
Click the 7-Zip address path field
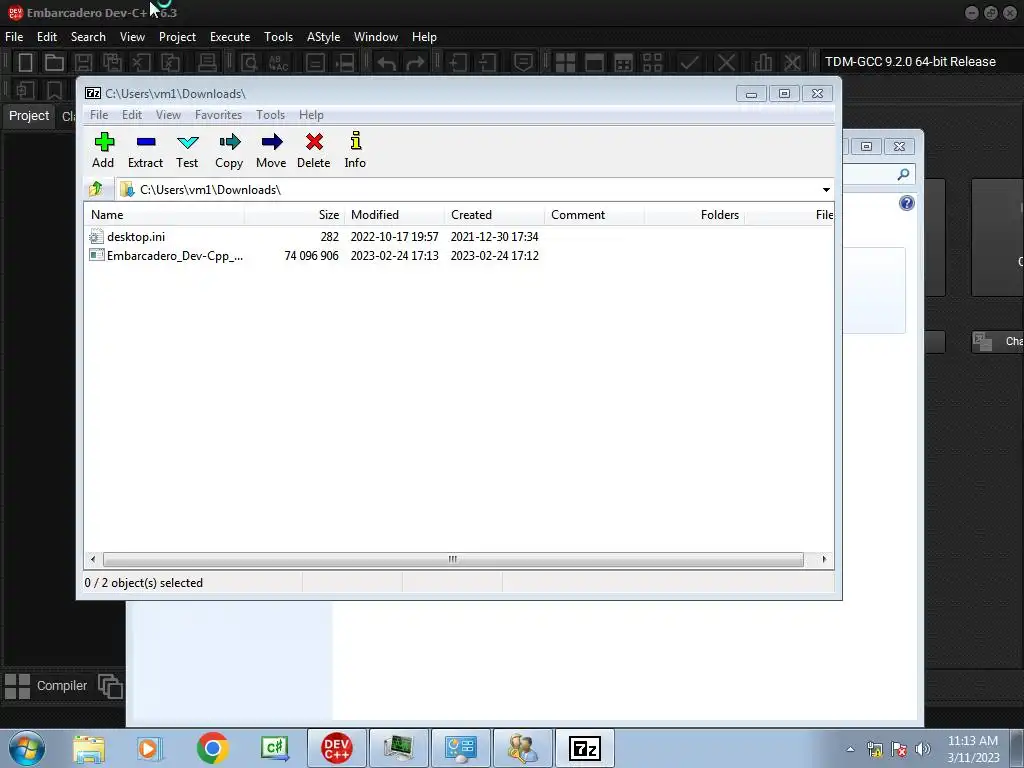click(469, 189)
